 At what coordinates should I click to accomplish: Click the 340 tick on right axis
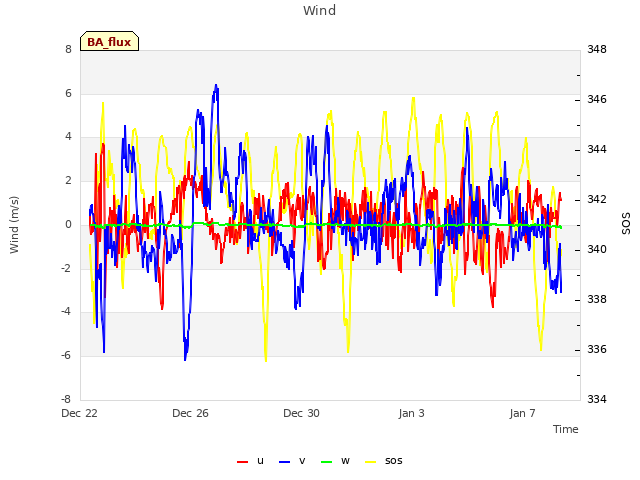[597, 249]
